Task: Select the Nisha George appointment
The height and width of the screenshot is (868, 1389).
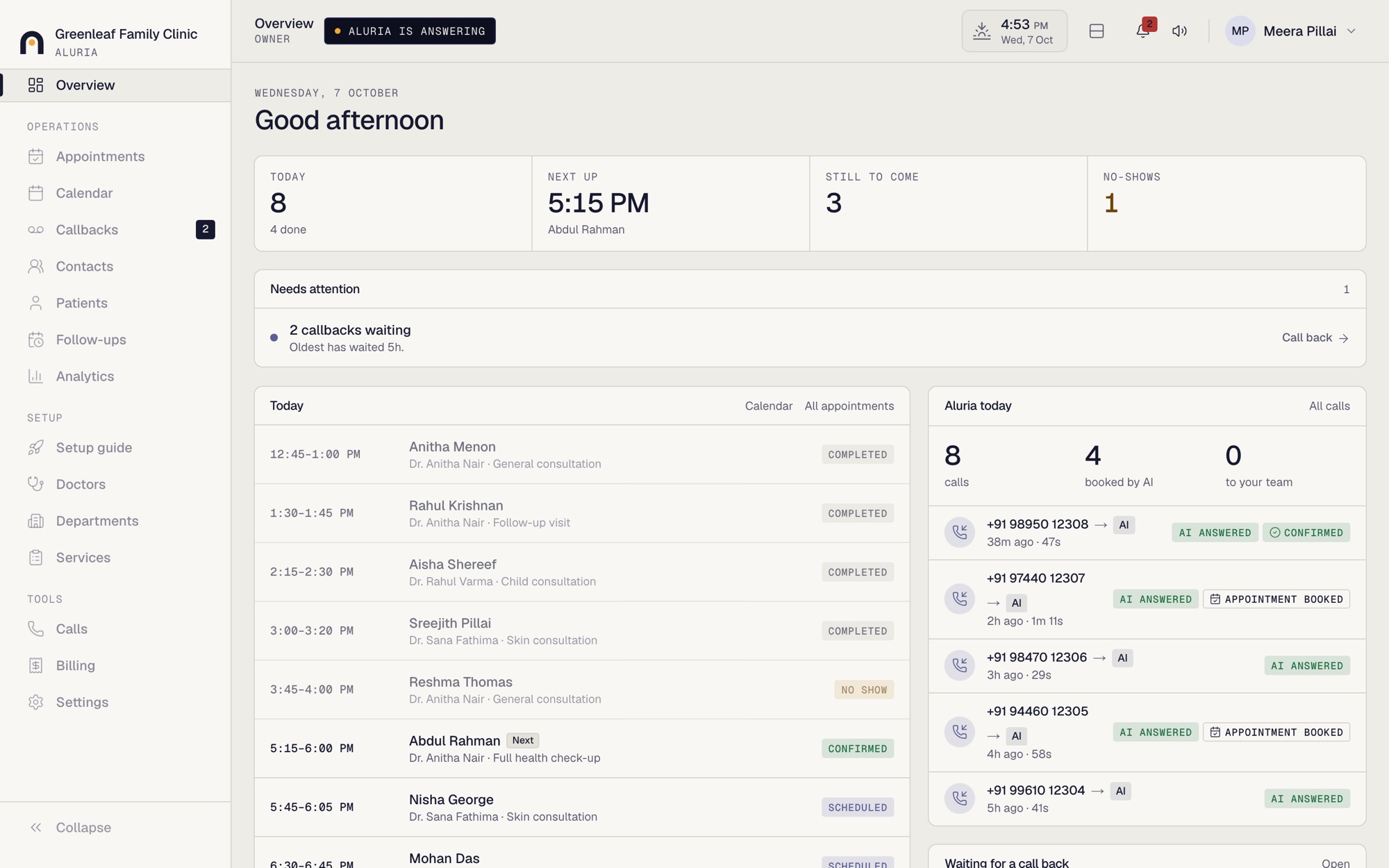Action: (582, 808)
